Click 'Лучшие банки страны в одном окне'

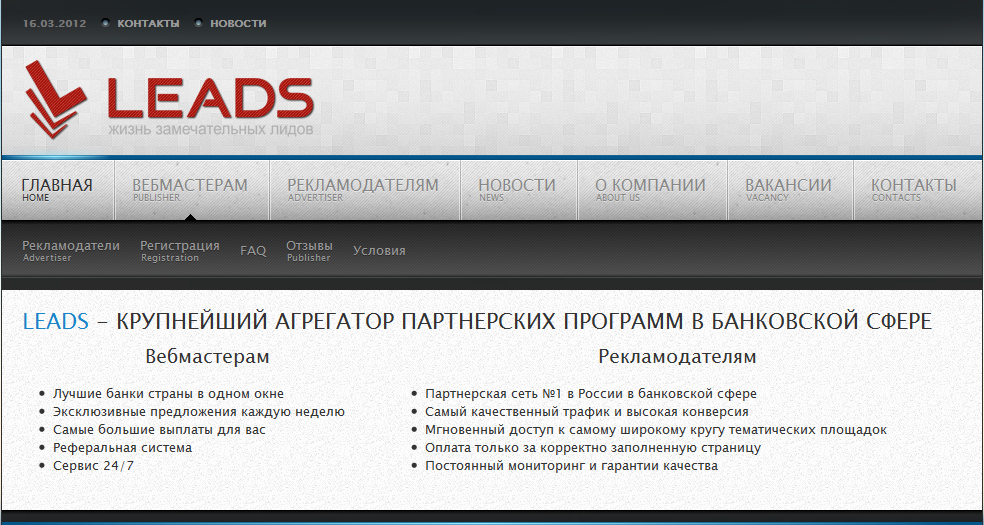pos(168,394)
